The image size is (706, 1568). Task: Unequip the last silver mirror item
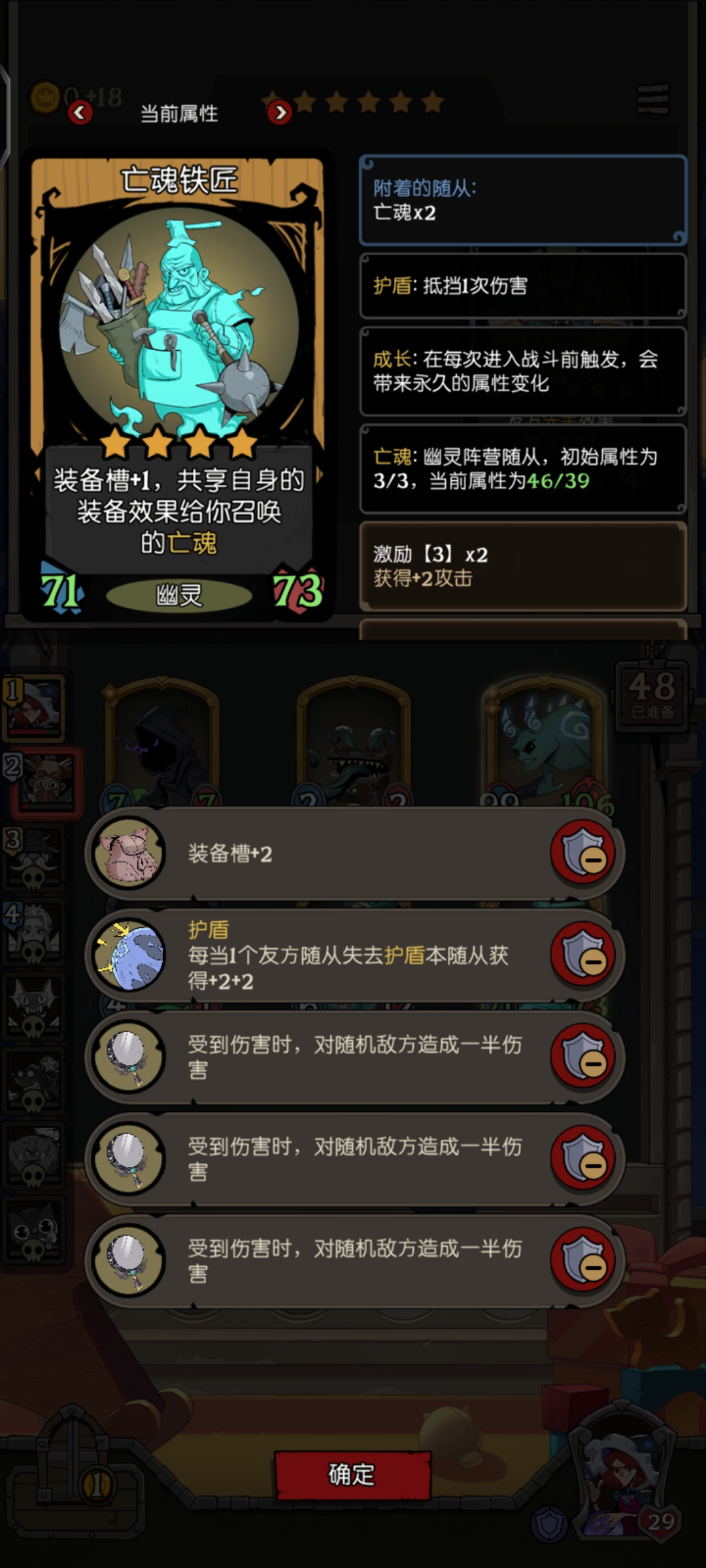pos(583,1260)
